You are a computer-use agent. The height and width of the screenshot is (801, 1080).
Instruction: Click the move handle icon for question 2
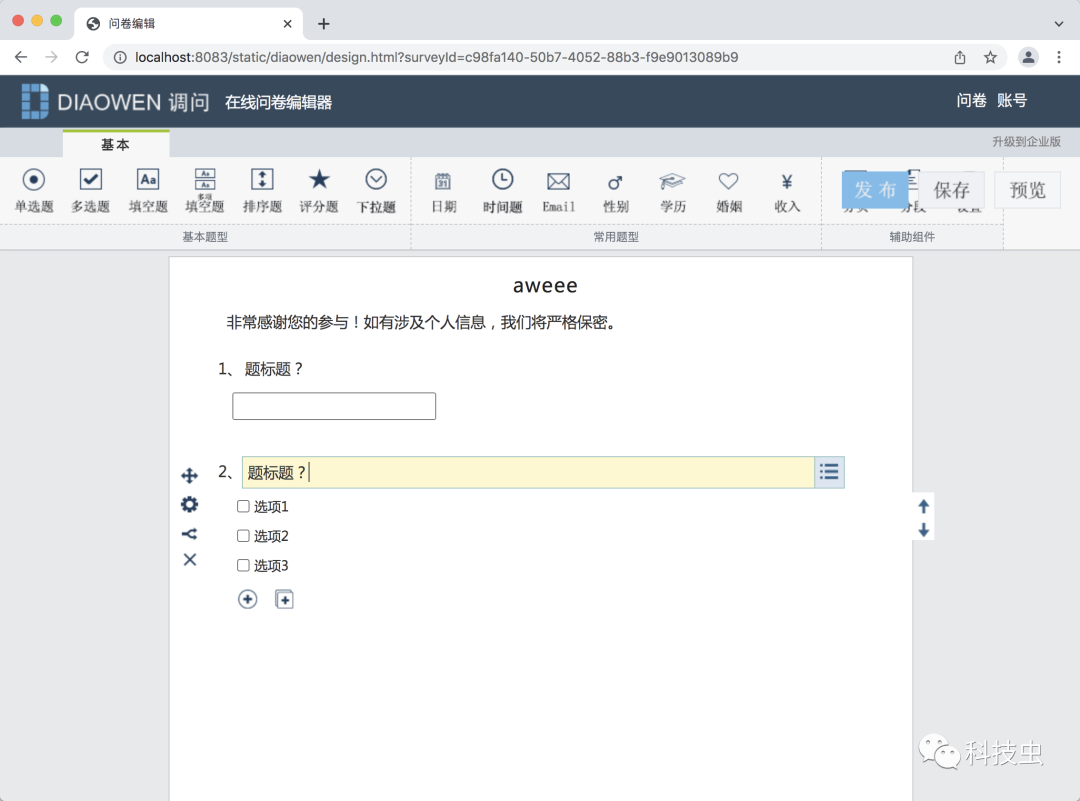pyautogui.click(x=189, y=476)
